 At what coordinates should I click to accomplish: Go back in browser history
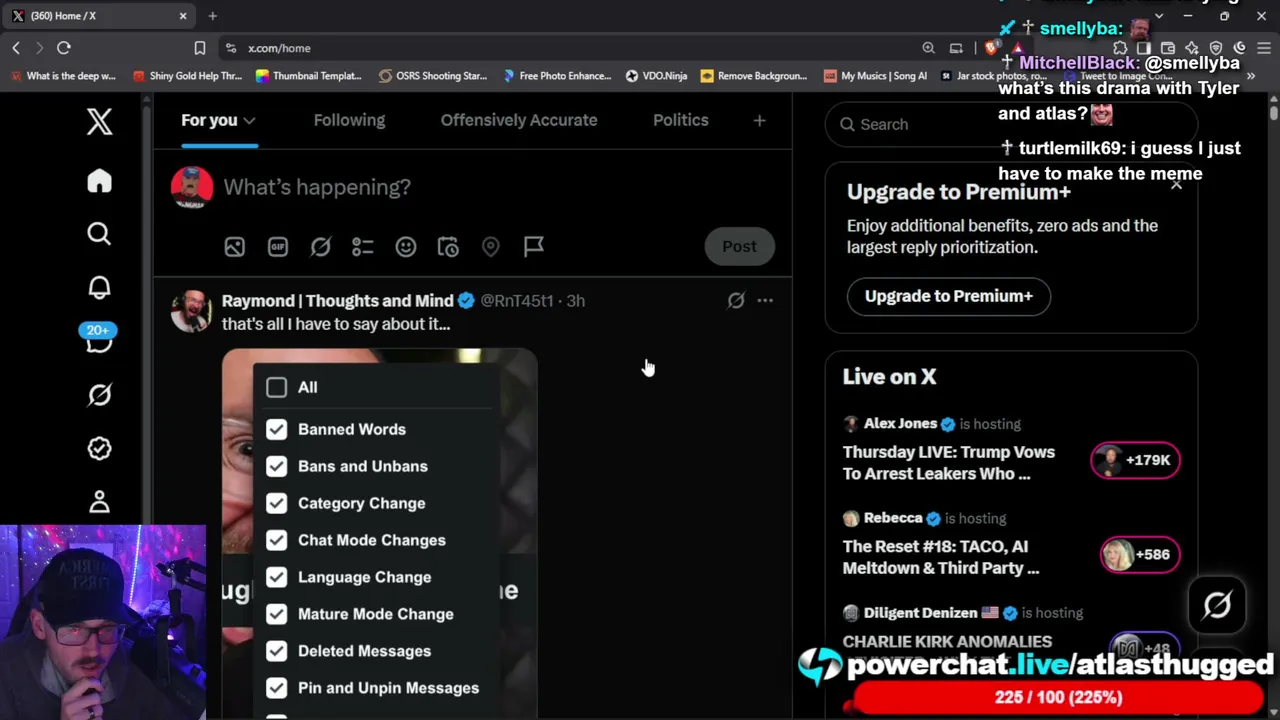tap(16, 48)
